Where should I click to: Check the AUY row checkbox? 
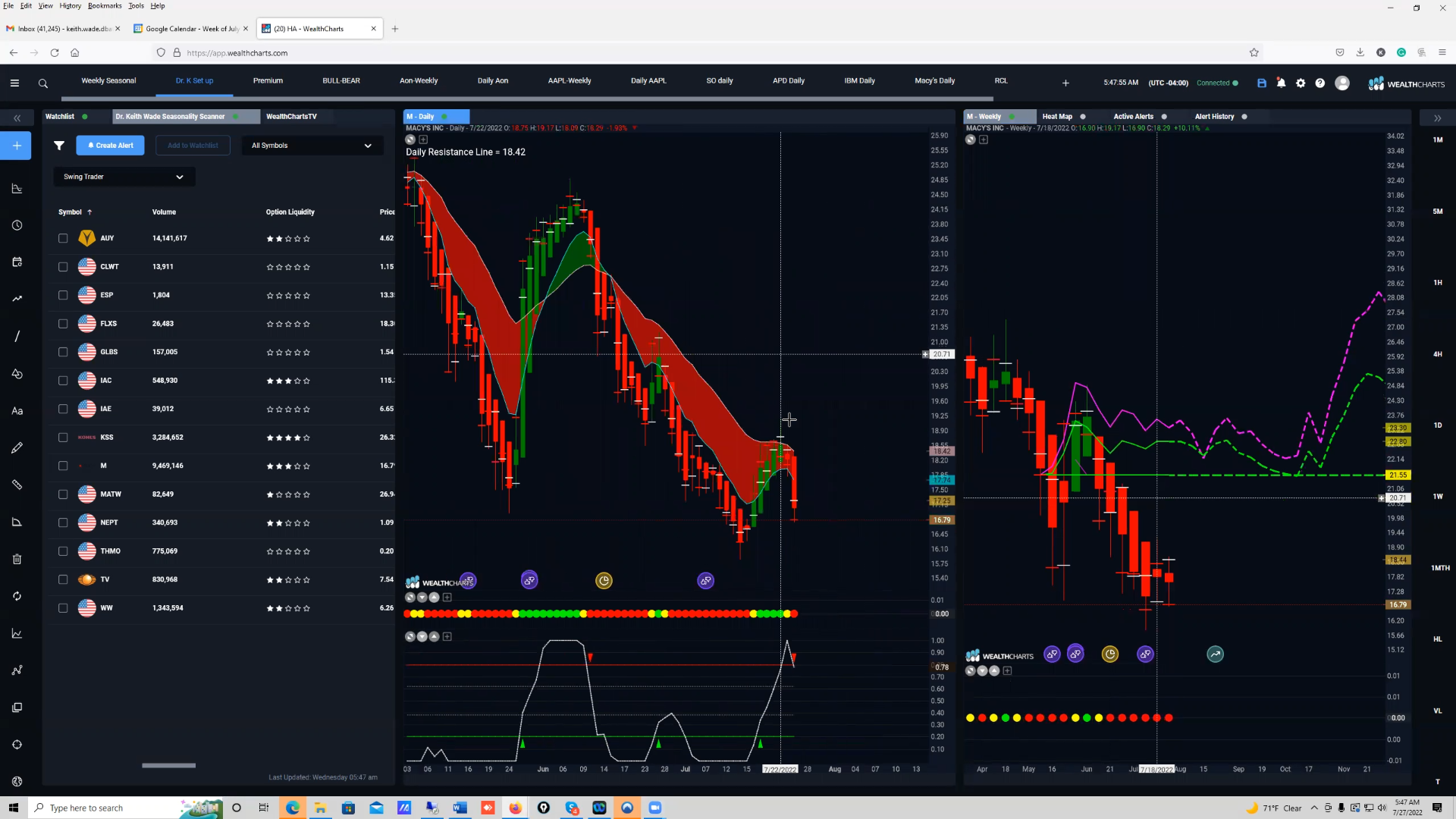tap(63, 238)
